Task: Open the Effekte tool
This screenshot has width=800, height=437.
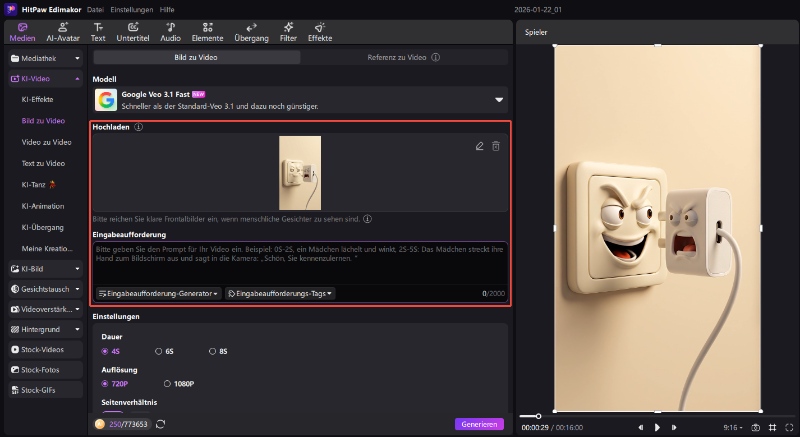Action: pos(320,32)
